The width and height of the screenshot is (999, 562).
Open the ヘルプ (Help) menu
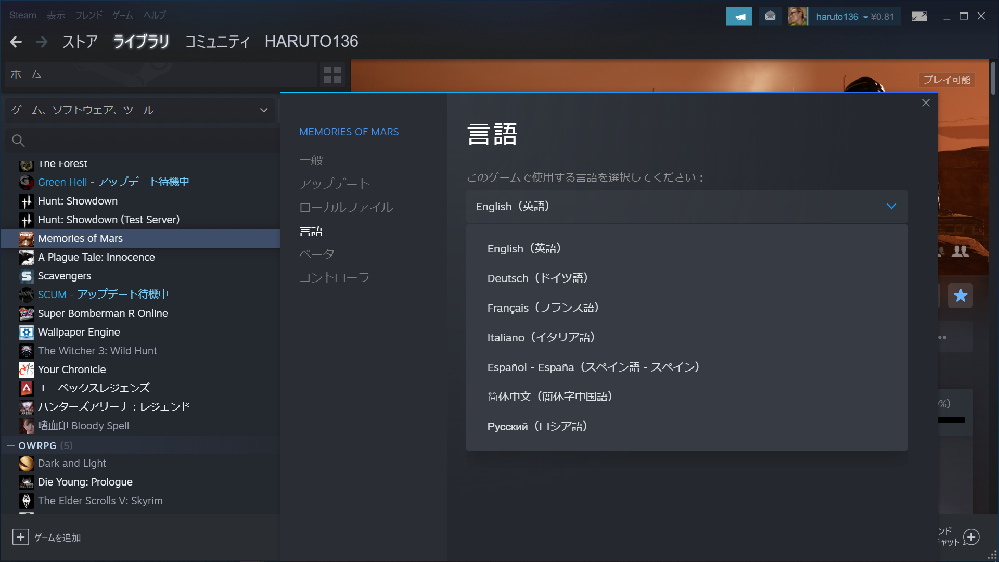pyautogui.click(x=155, y=15)
